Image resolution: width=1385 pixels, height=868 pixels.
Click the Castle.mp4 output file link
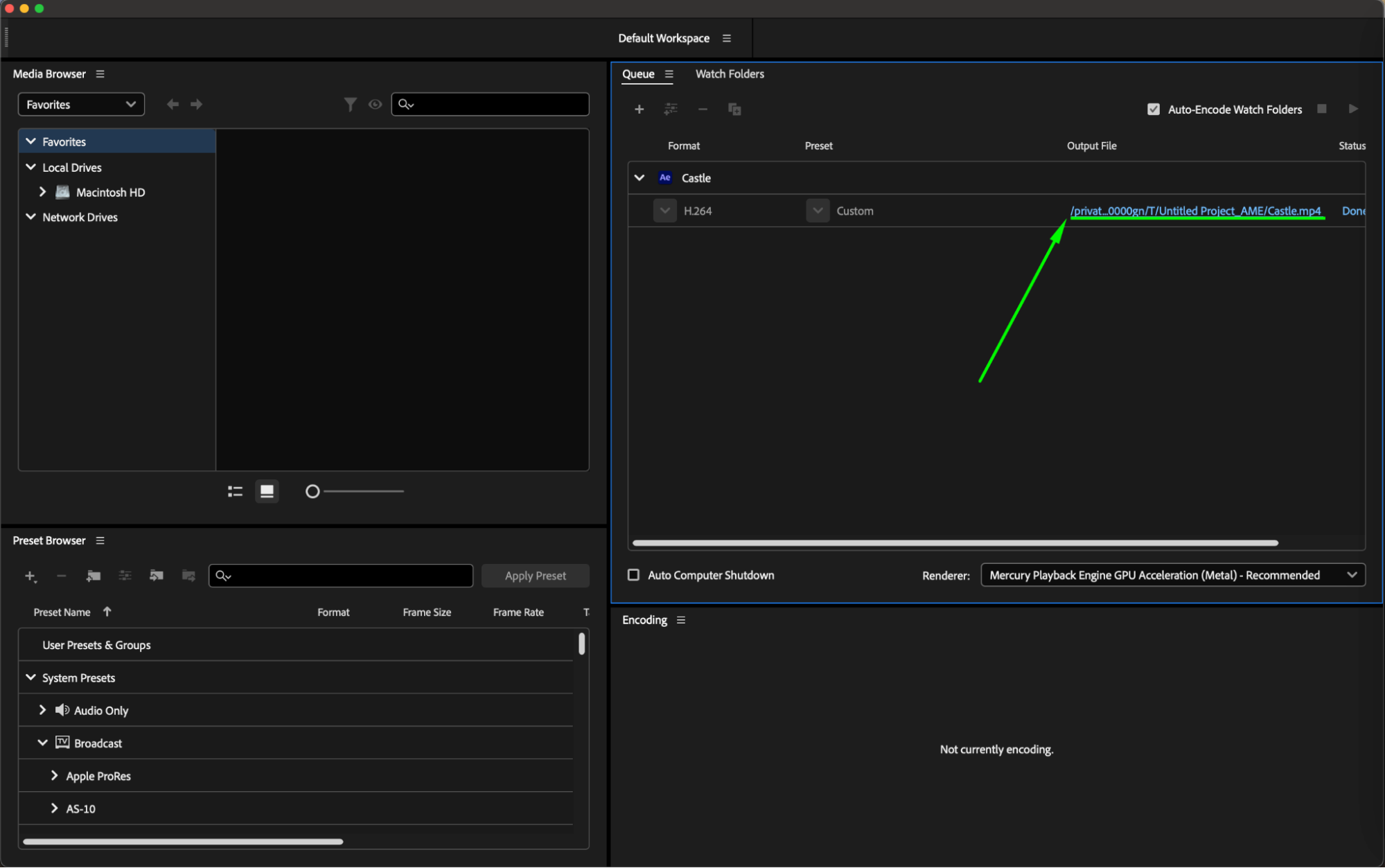coord(1194,211)
